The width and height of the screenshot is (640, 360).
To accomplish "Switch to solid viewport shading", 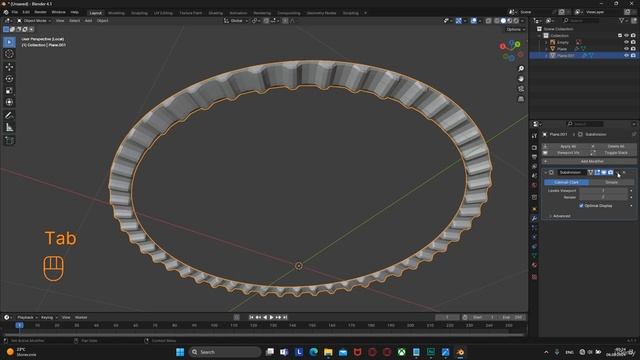I will (x=503, y=20).
